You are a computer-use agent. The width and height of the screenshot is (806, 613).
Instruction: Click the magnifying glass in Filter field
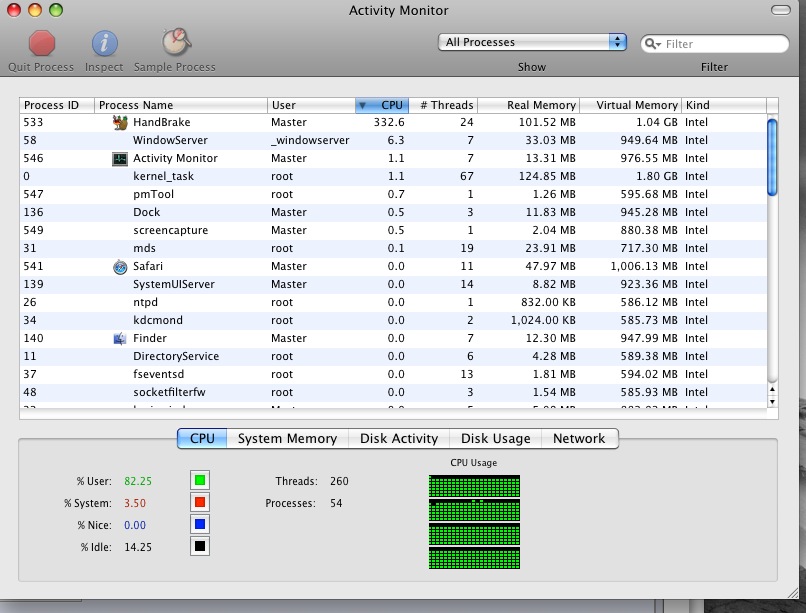pyautogui.click(x=652, y=44)
